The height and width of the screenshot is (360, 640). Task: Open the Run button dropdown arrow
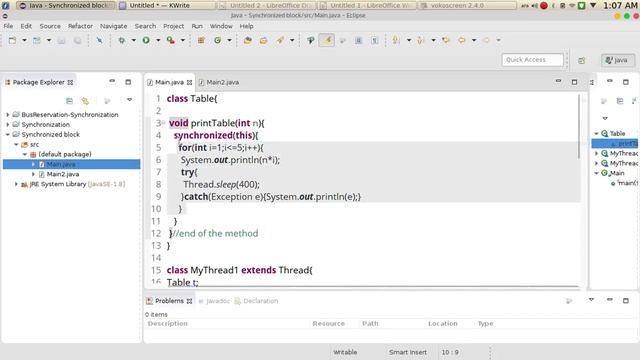(x=158, y=40)
